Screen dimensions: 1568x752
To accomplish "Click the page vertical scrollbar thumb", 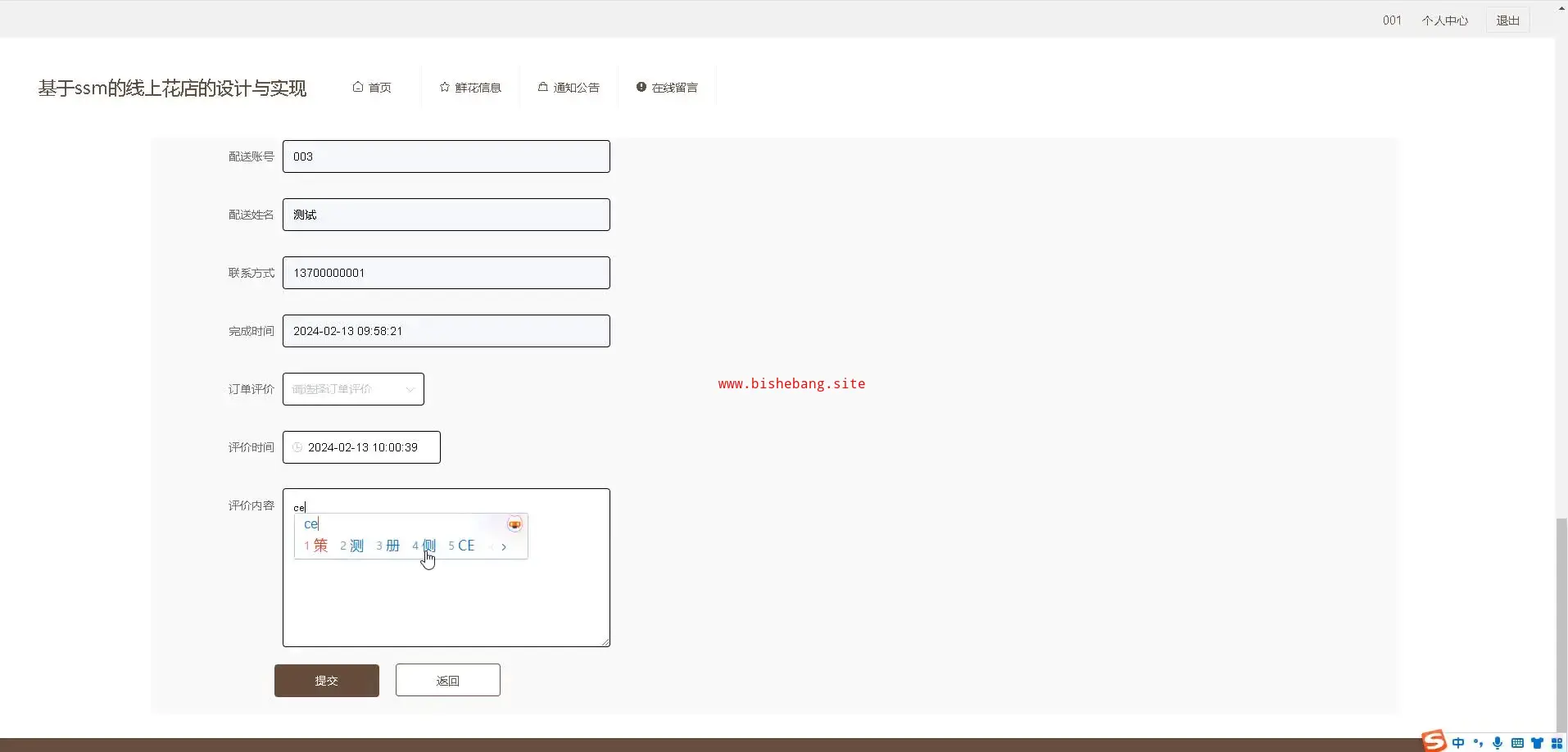I will (x=1561, y=627).
